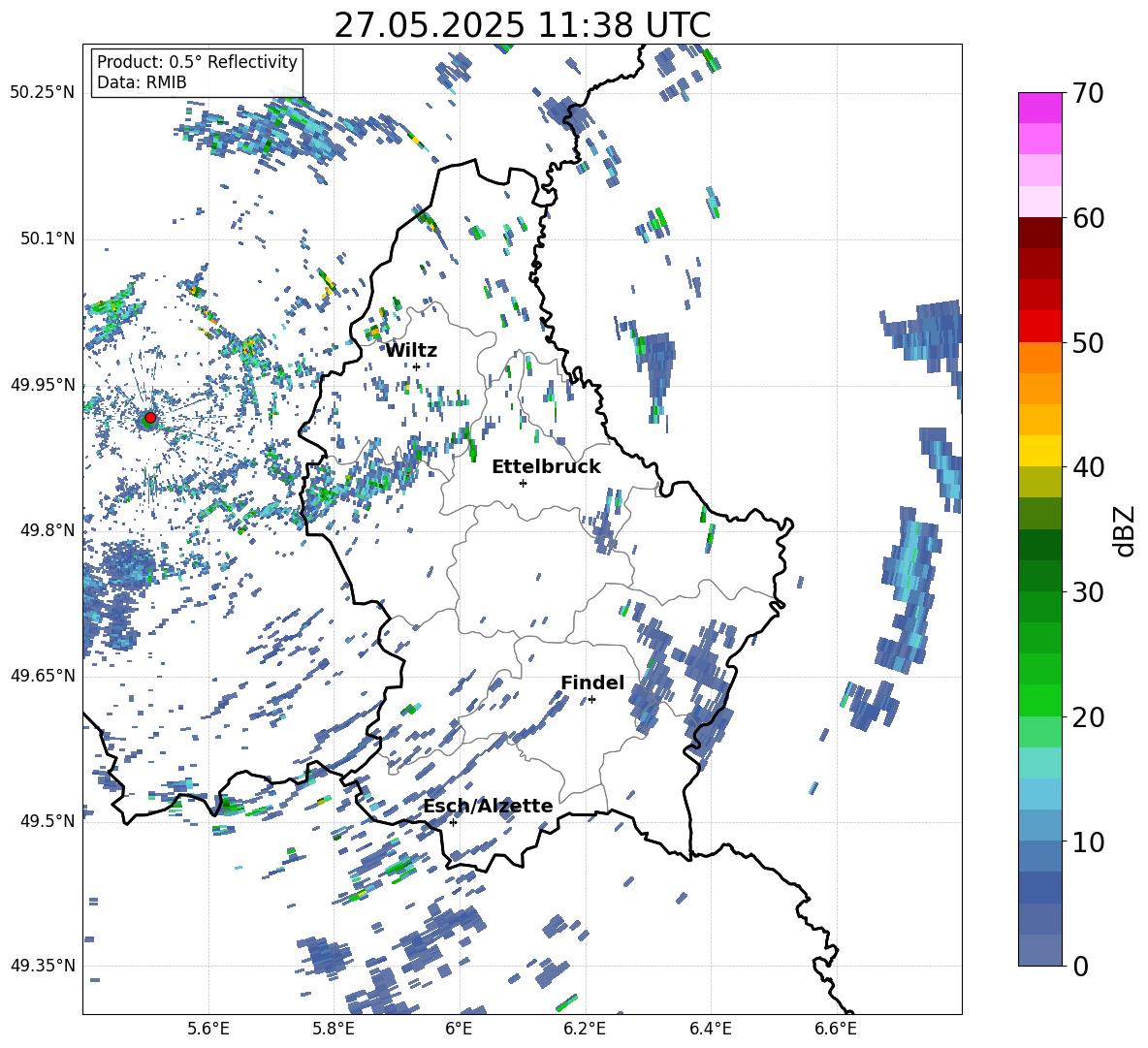Click the 6.6°E longitude label

click(x=836, y=1029)
